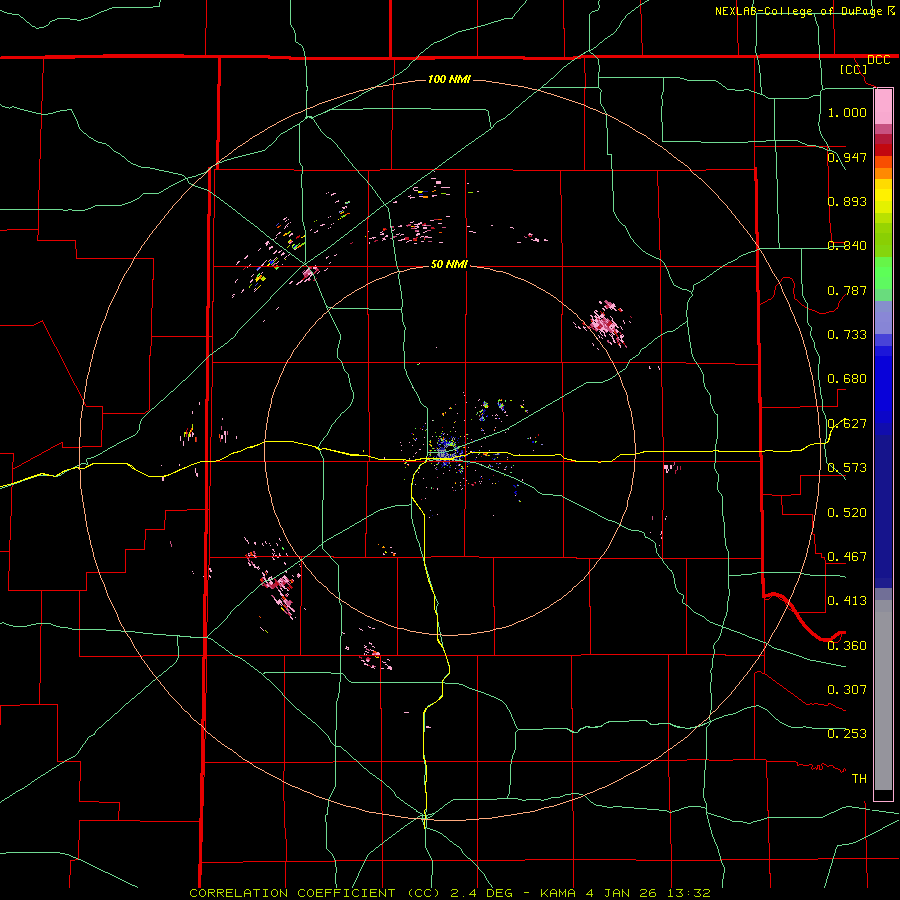Click the 0.627 scale label
The width and height of the screenshot is (900, 900).
tap(847, 424)
